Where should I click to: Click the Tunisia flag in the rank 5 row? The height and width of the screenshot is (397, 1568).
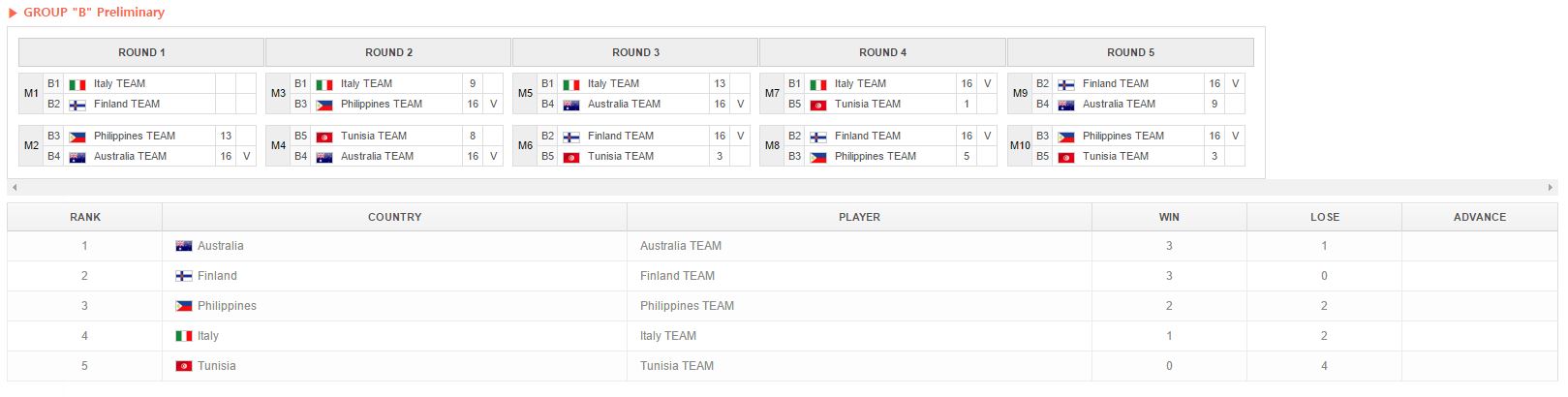(183, 366)
